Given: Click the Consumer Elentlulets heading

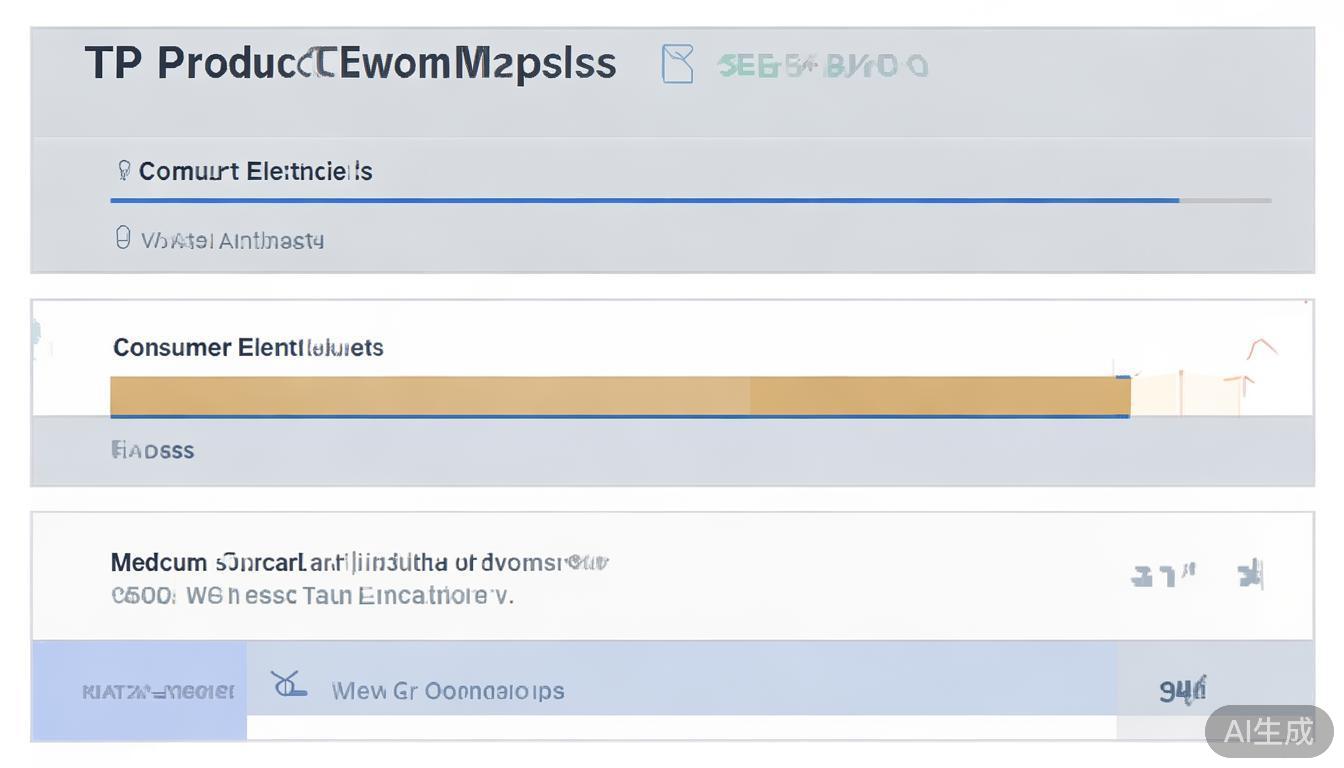Looking at the screenshot, I should coord(248,348).
